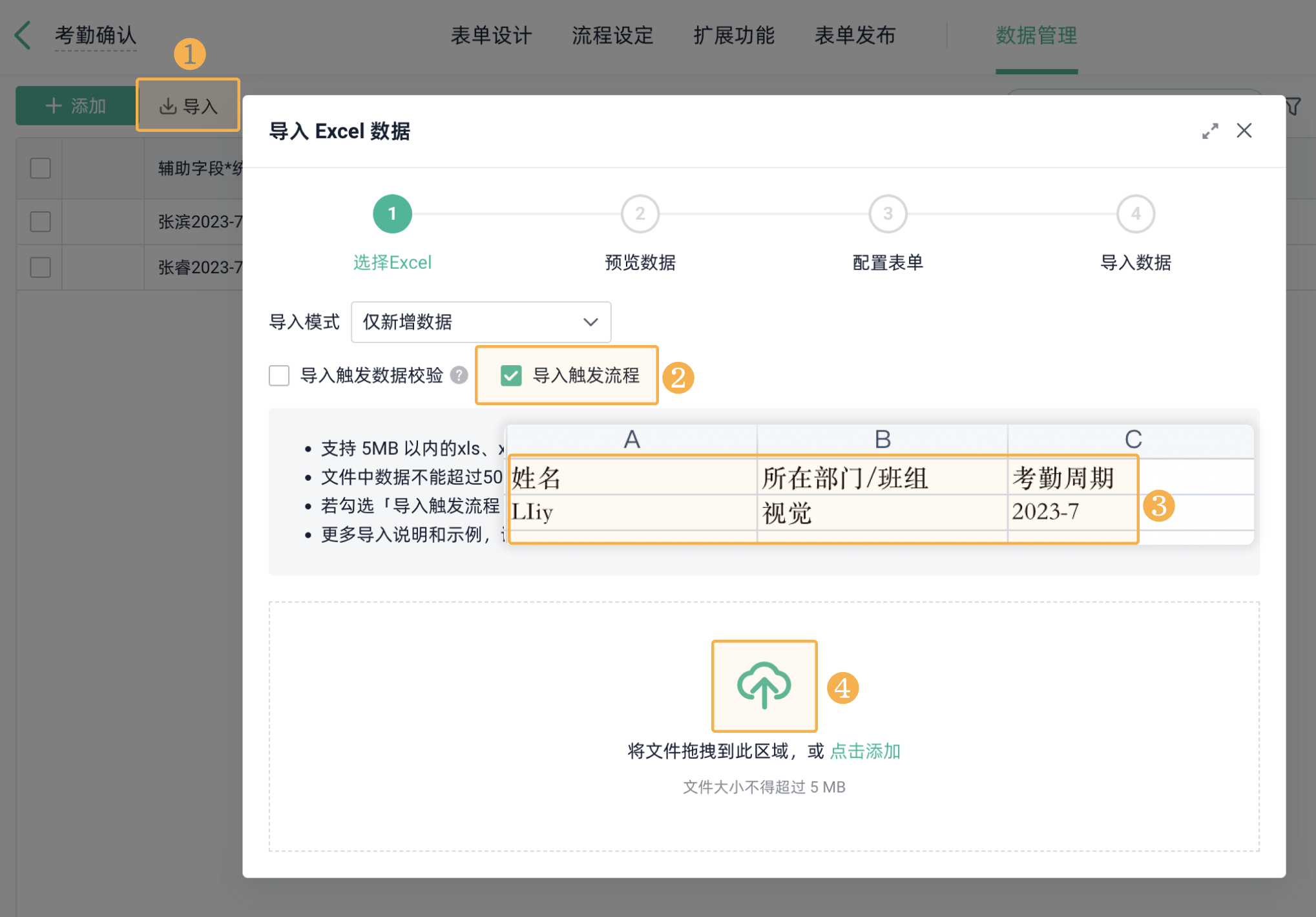Switch to the 流程设定 tab
Image resolution: width=1316 pixels, height=917 pixels.
(612, 36)
